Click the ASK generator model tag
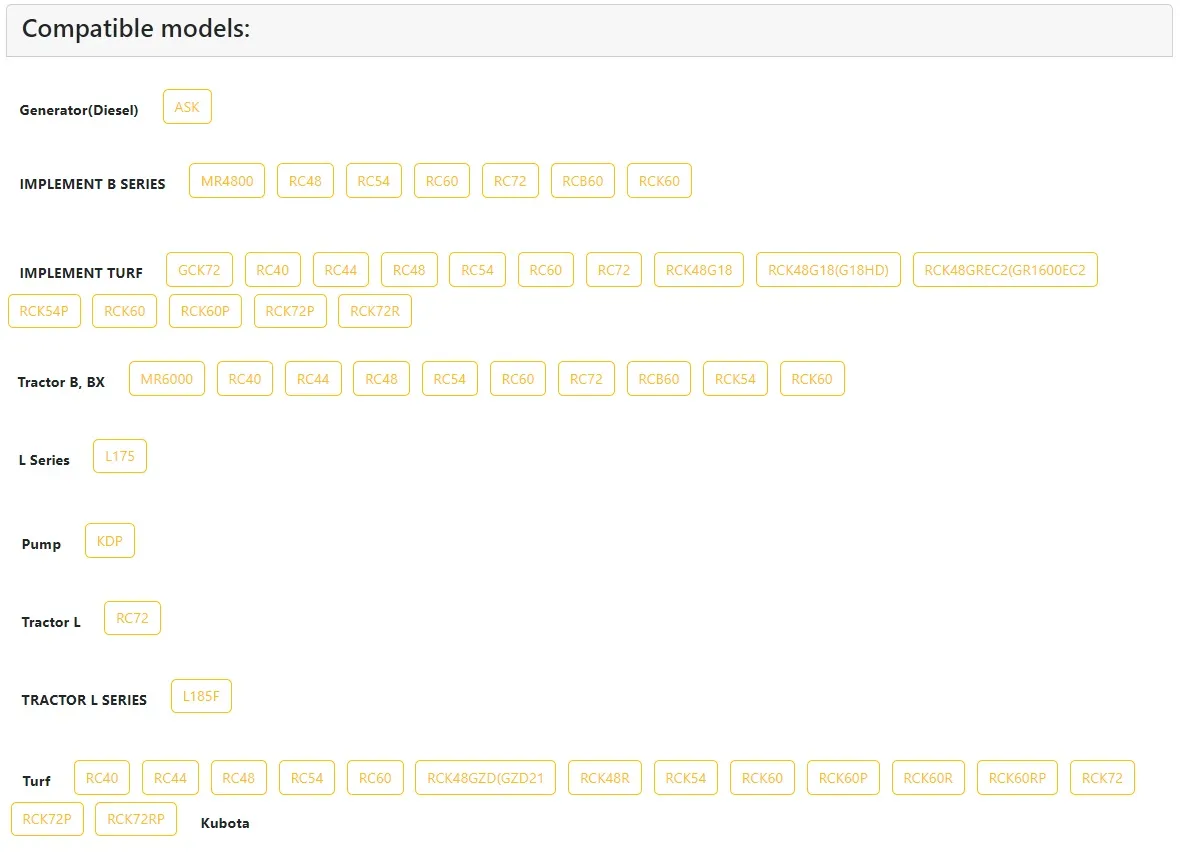The width and height of the screenshot is (1180, 864). pos(187,107)
